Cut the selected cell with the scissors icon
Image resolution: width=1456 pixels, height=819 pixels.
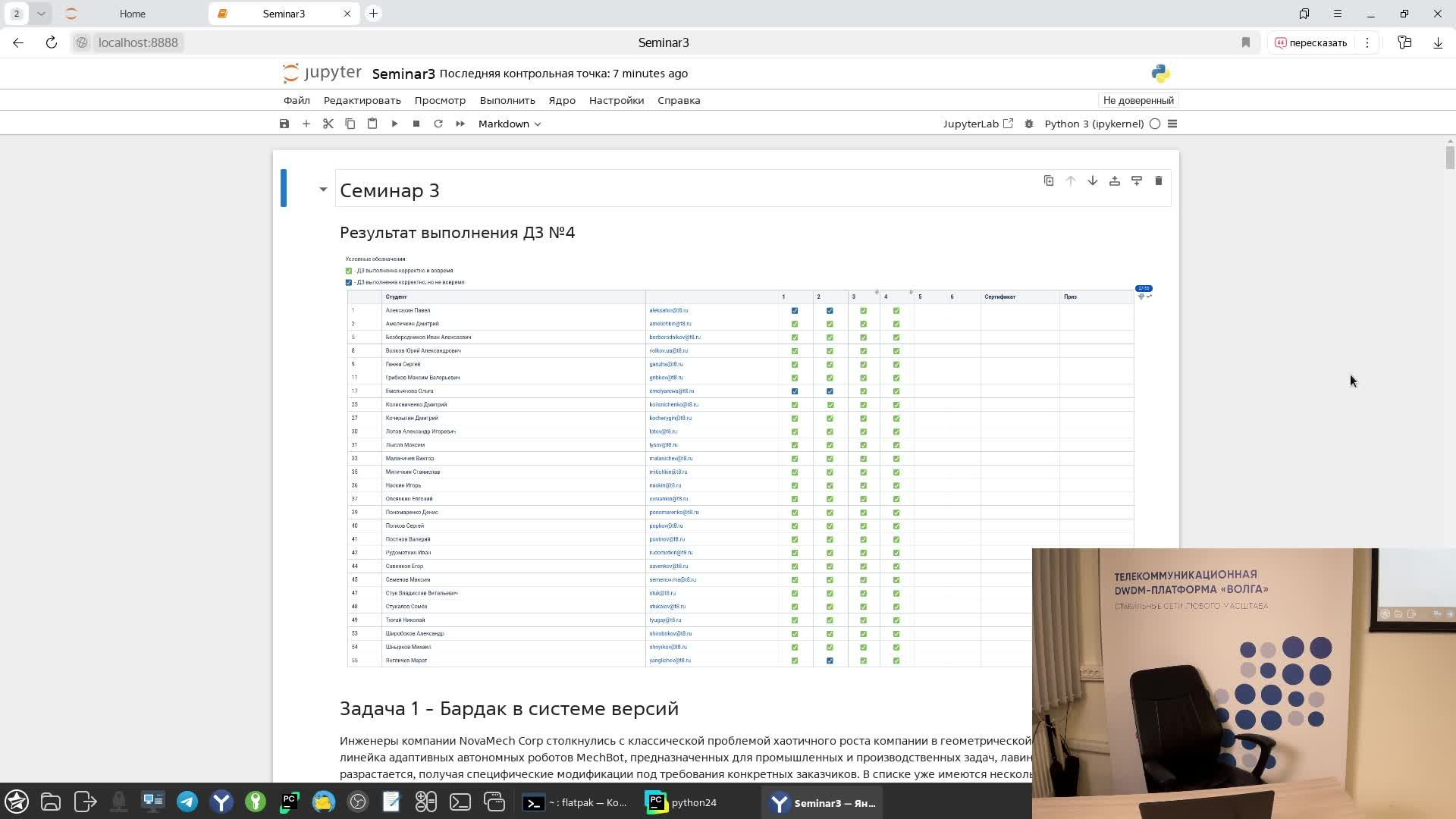[328, 124]
